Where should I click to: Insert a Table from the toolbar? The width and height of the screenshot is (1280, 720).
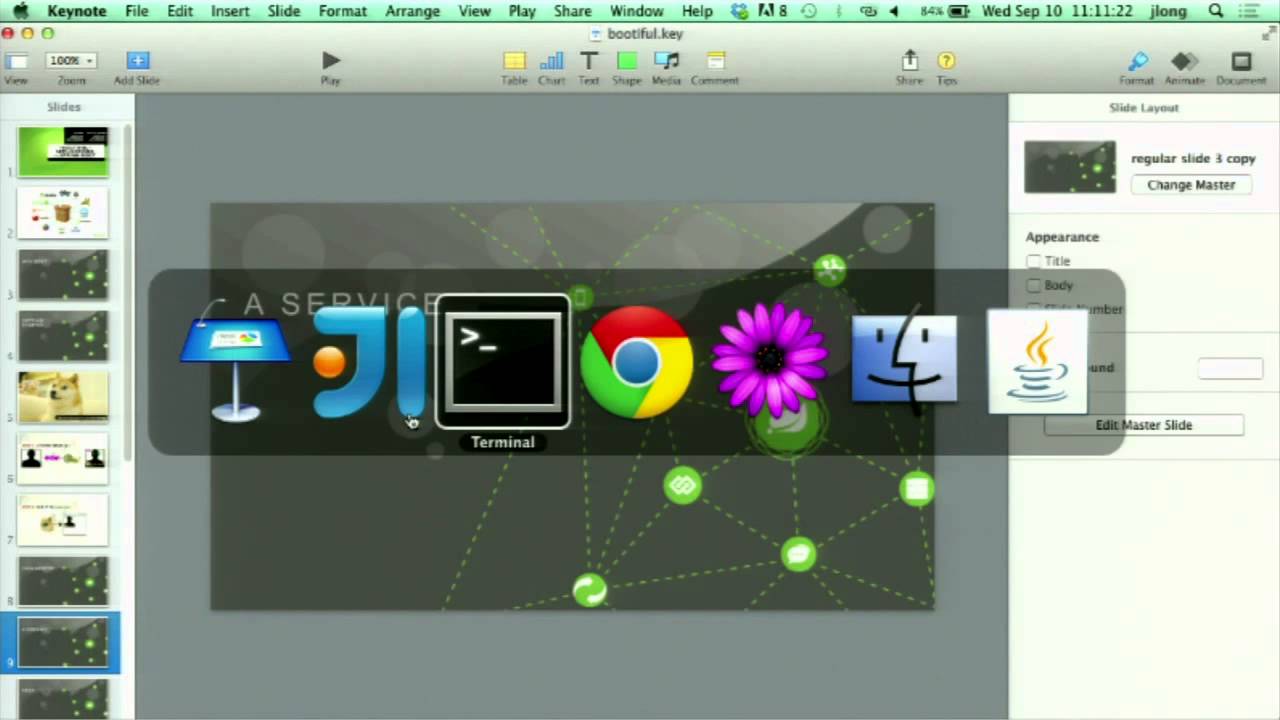click(514, 62)
